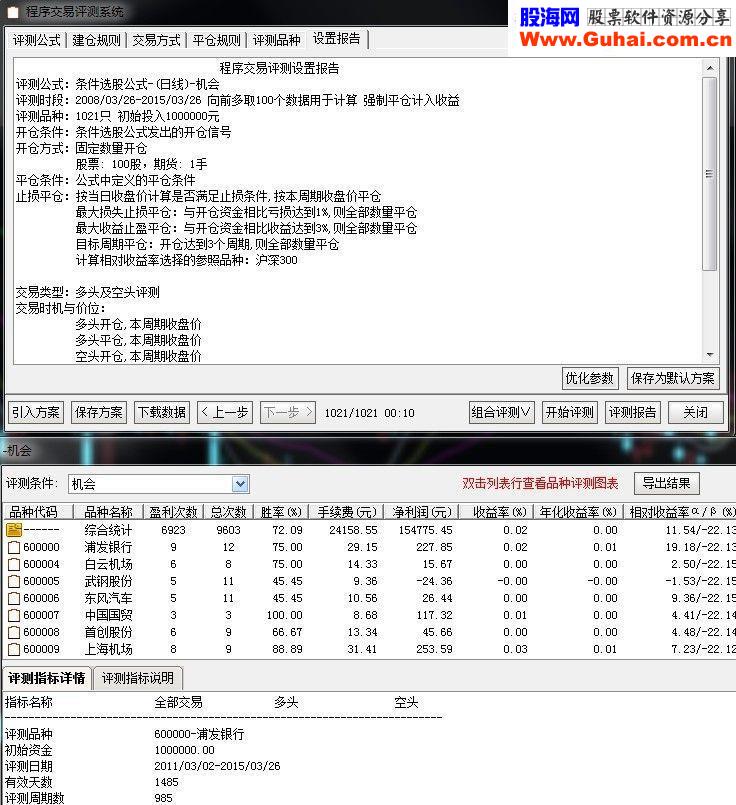
Task: Click icon for 600006 东风汽车 row
Action: (x=14, y=598)
